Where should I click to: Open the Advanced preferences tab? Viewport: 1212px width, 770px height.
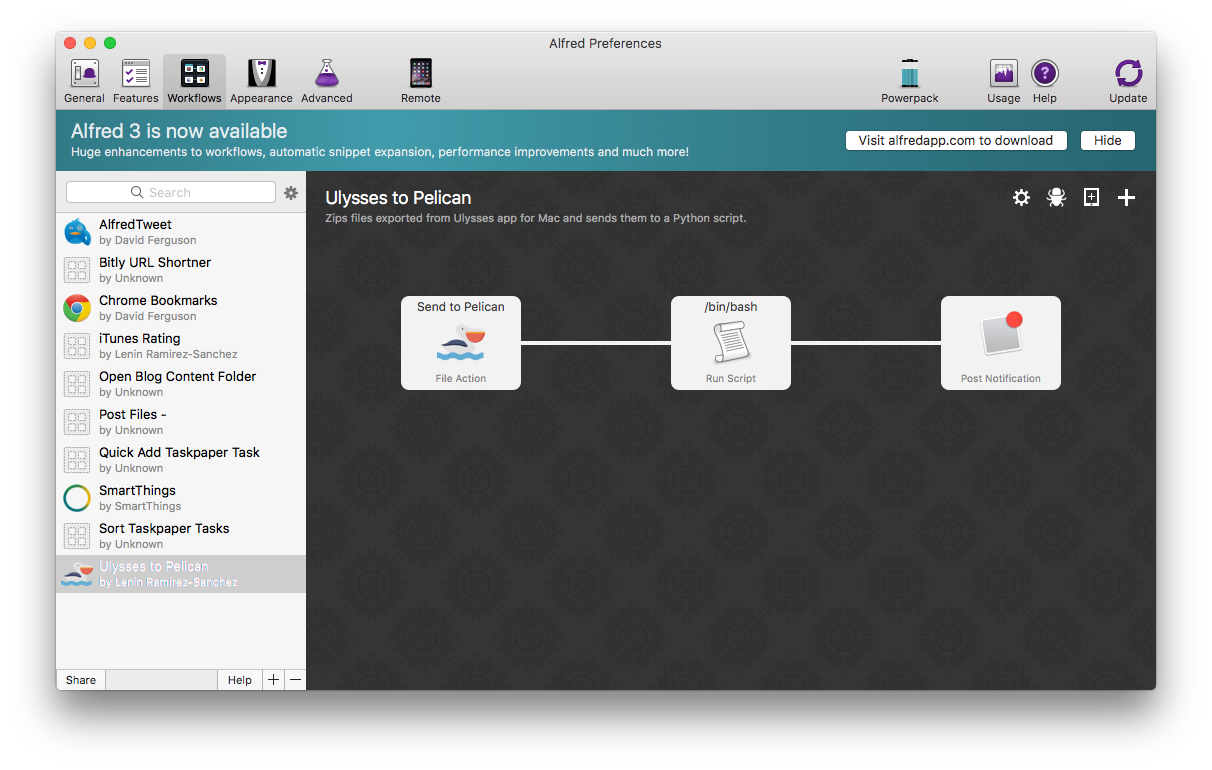coord(327,81)
